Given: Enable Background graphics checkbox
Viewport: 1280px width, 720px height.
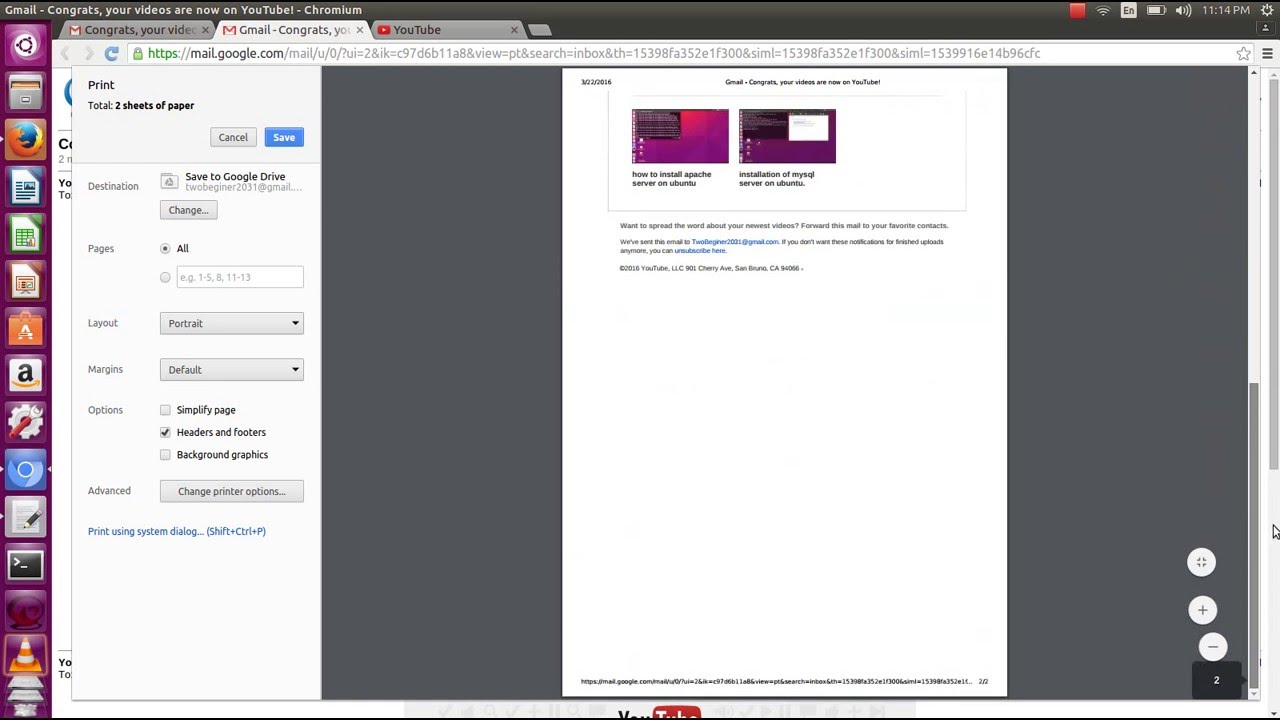Looking at the screenshot, I should (165, 455).
